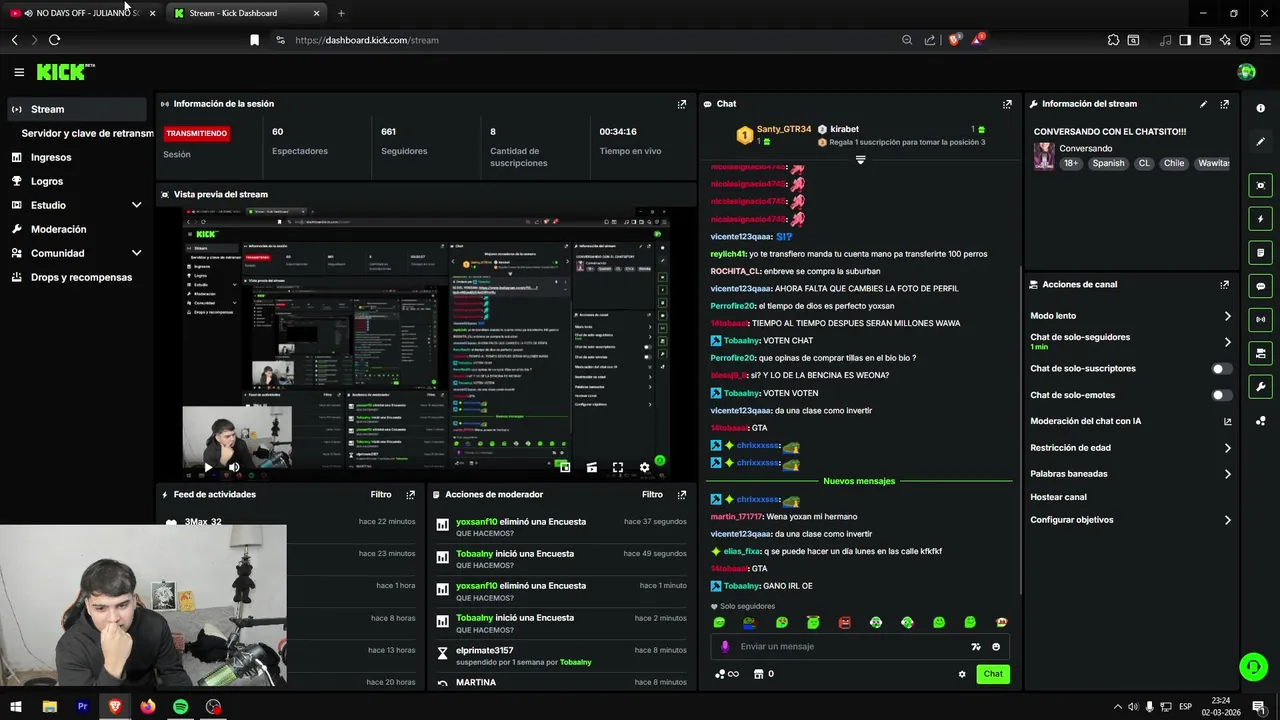The height and width of the screenshot is (720, 1280).
Task: Open the emoji picker in chat input
Action: [x=996, y=647]
